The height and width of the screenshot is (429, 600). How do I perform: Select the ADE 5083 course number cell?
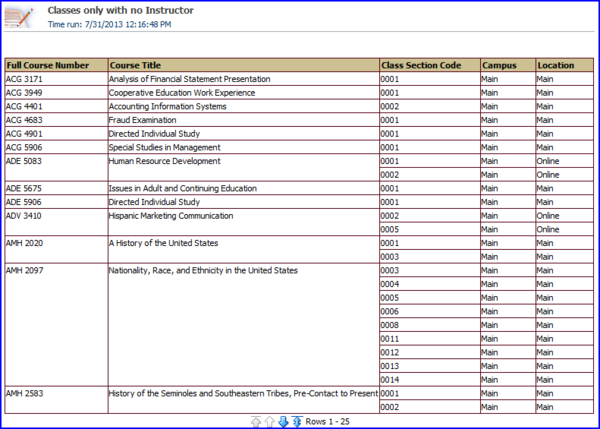click(56, 168)
